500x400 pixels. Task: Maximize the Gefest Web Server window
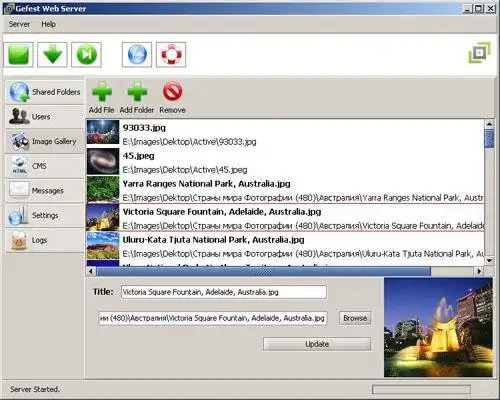pyautogui.click(x=479, y=9)
